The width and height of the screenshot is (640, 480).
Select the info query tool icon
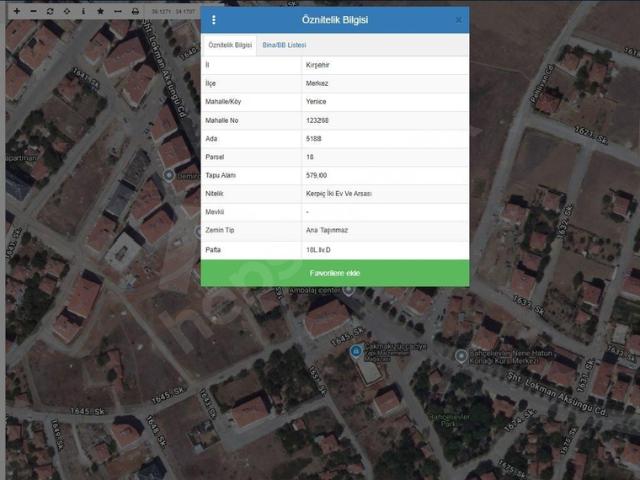pyautogui.click(x=83, y=11)
